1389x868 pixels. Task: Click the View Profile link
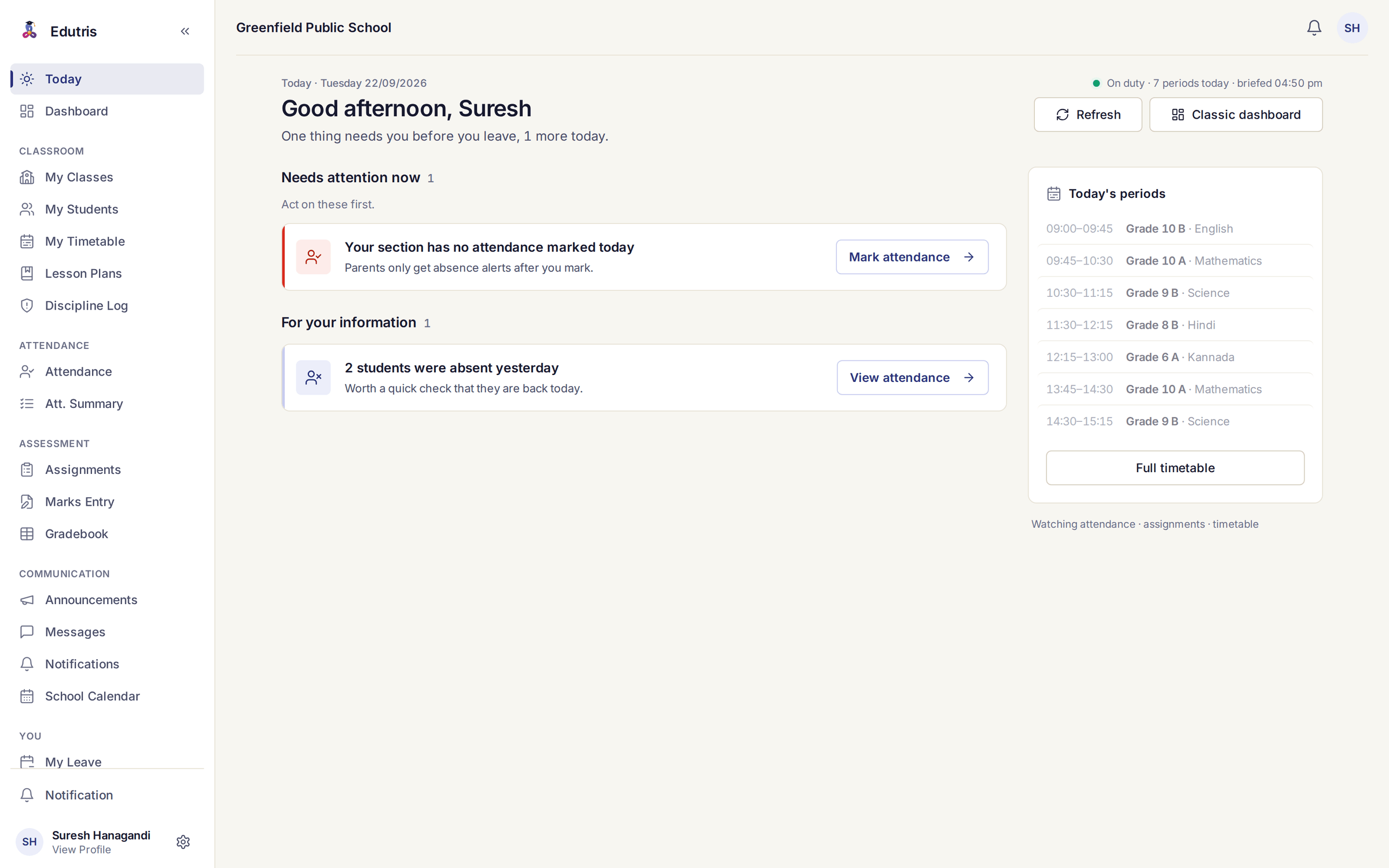82,849
